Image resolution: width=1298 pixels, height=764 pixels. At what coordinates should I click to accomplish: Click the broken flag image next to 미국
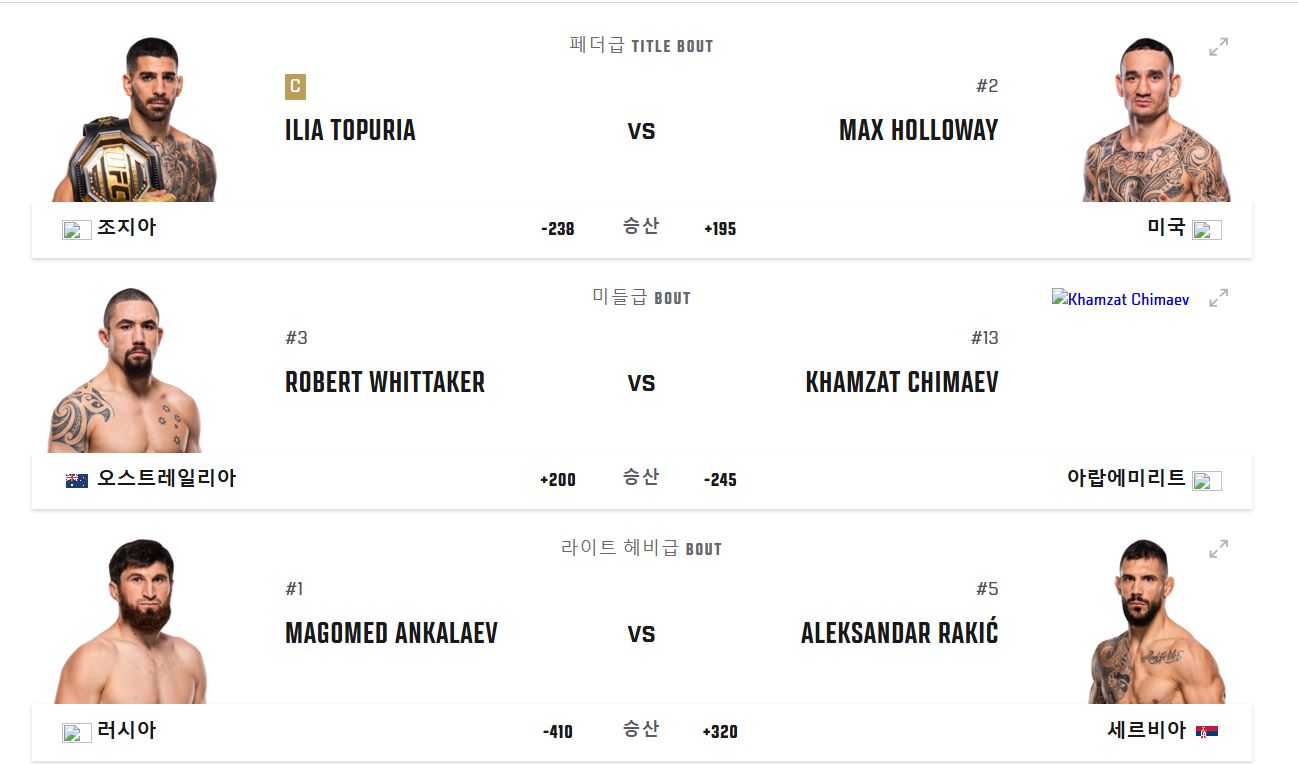[x=1208, y=229]
